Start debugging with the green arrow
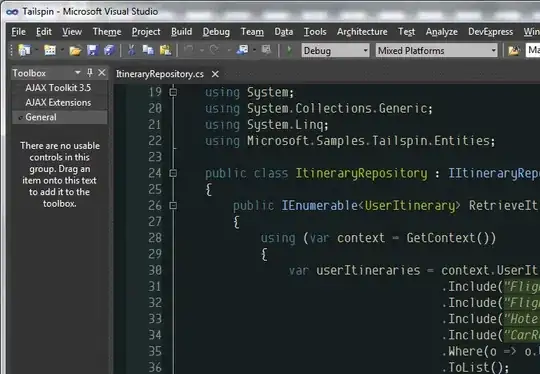This screenshot has height=374, width=540. [x=289, y=51]
